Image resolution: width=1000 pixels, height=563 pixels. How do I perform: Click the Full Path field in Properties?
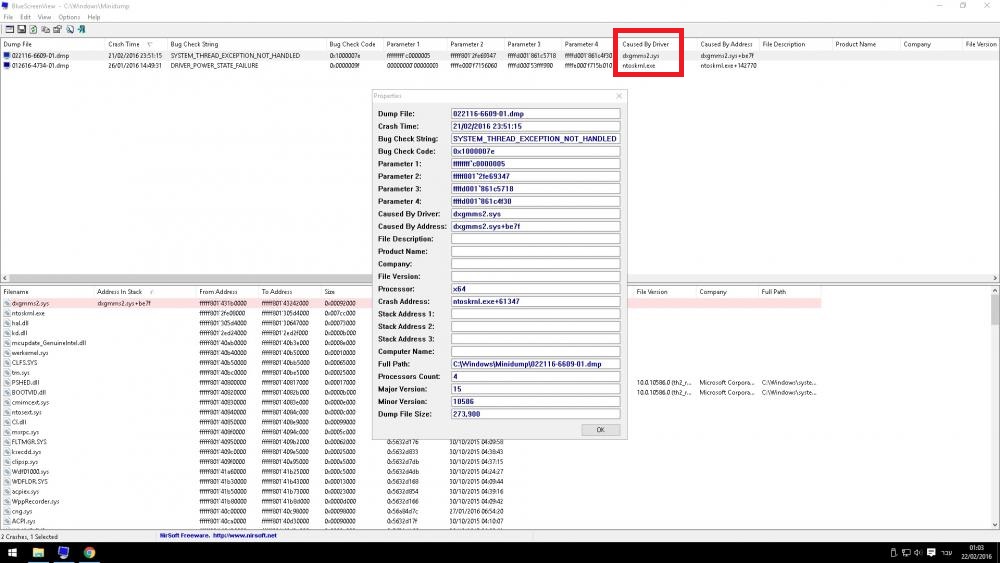tap(535, 364)
